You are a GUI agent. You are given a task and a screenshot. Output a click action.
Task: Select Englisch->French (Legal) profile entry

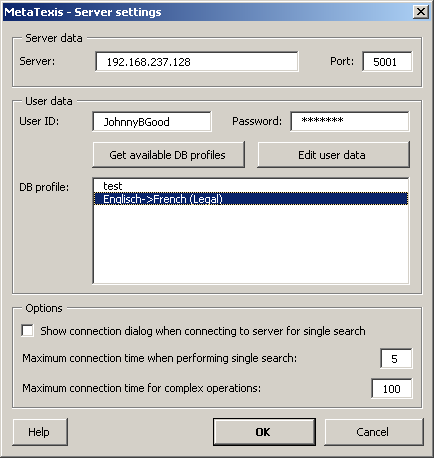click(251, 199)
